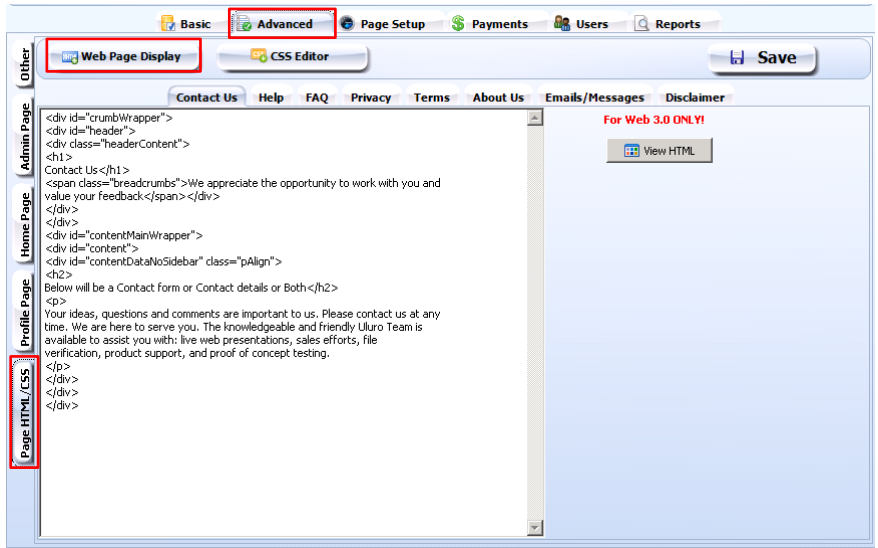Image resolution: width=878 pixels, height=548 pixels.
Task: Click the Payments dollar sign icon
Action: point(458,24)
